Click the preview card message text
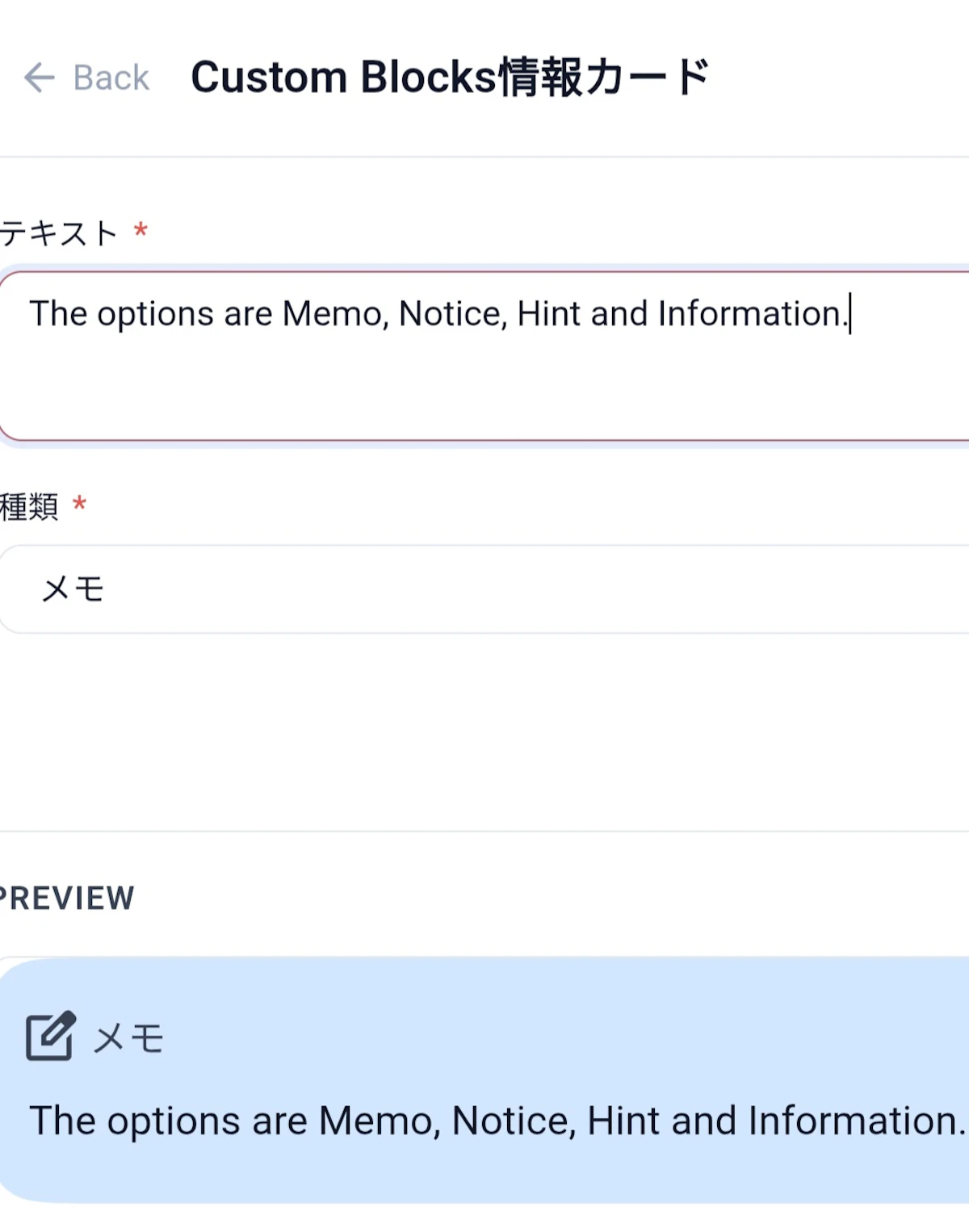This screenshot has width=969, height=1232. [x=497, y=1121]
